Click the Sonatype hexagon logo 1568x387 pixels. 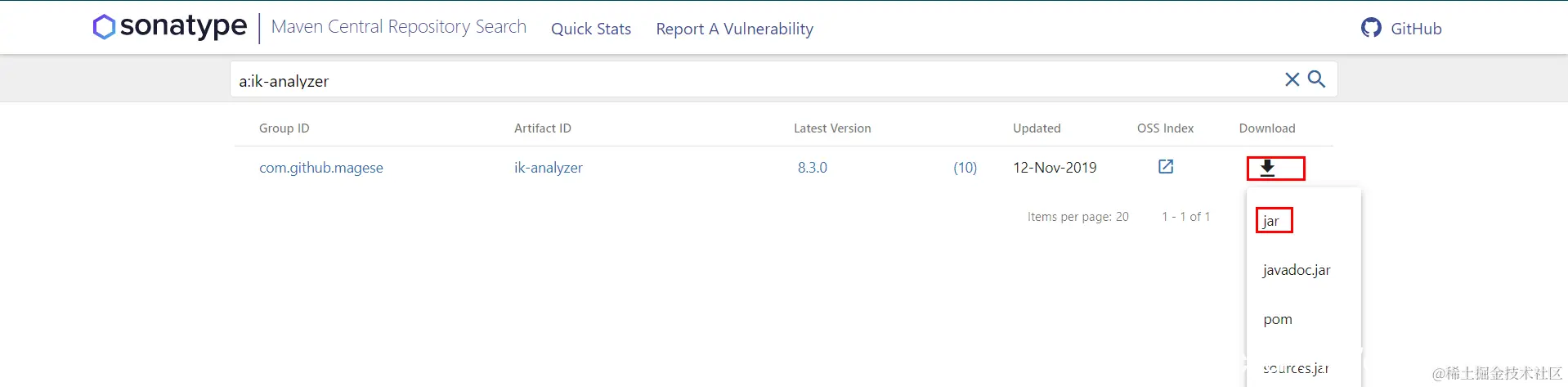tap(104, 27)
